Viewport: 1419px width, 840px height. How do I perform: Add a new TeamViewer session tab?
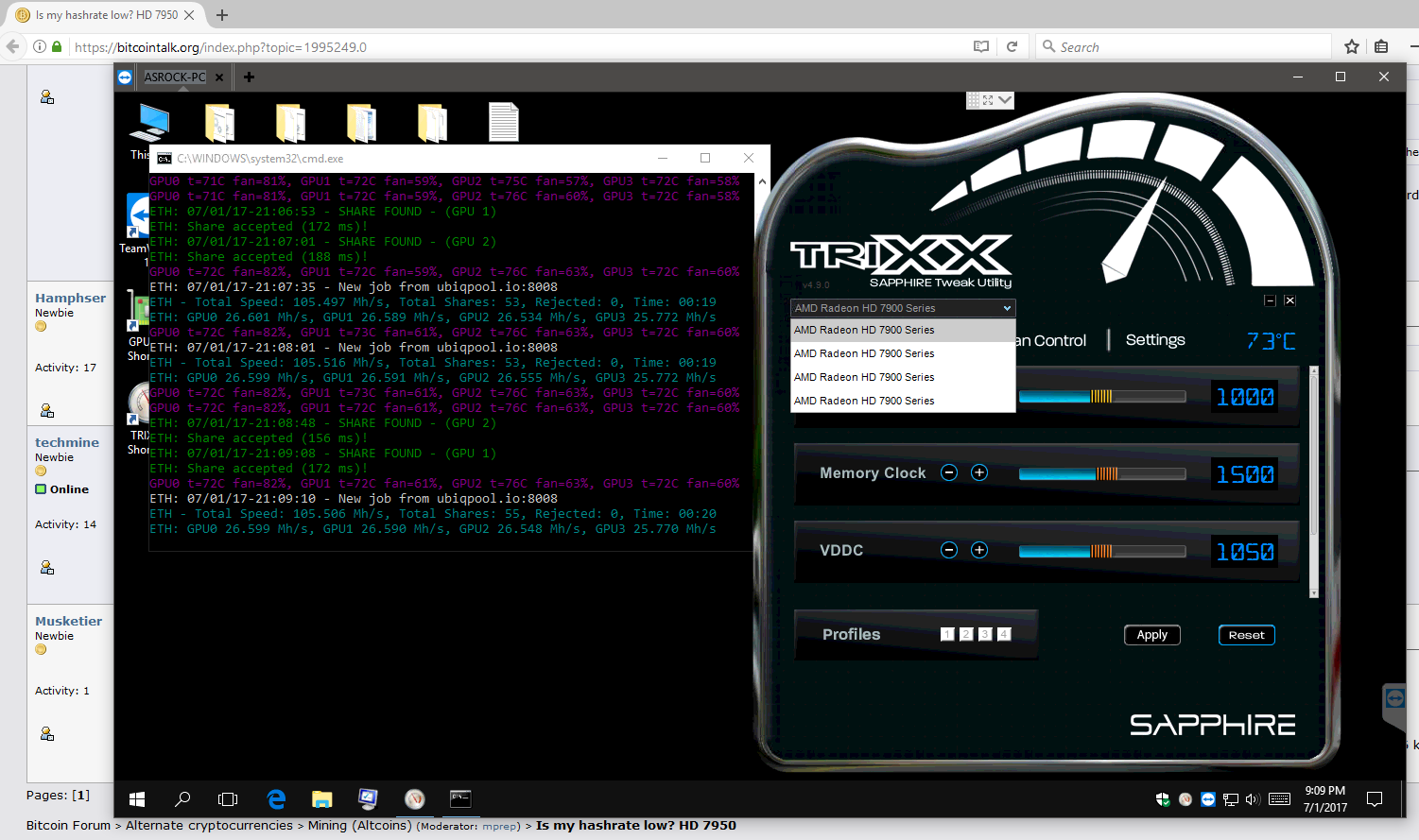pyautogui.click(x=249, y=77)
